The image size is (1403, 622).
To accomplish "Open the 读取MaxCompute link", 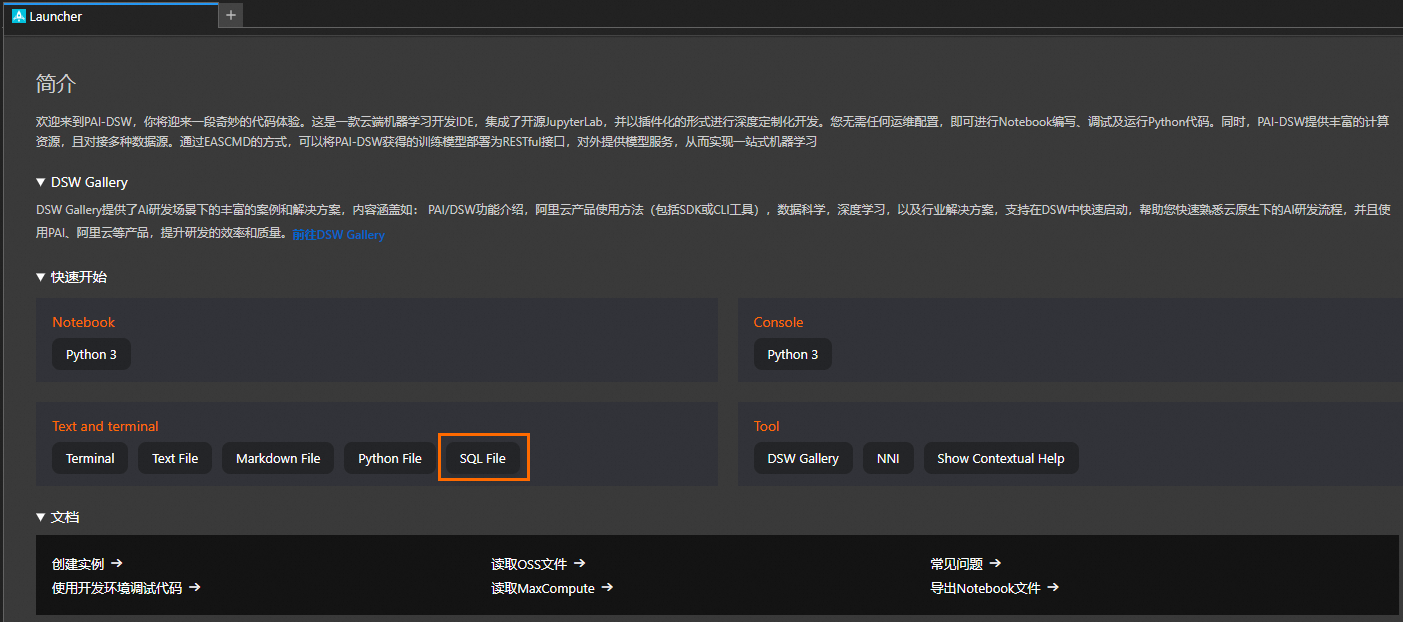I will [x=552, y=588].
